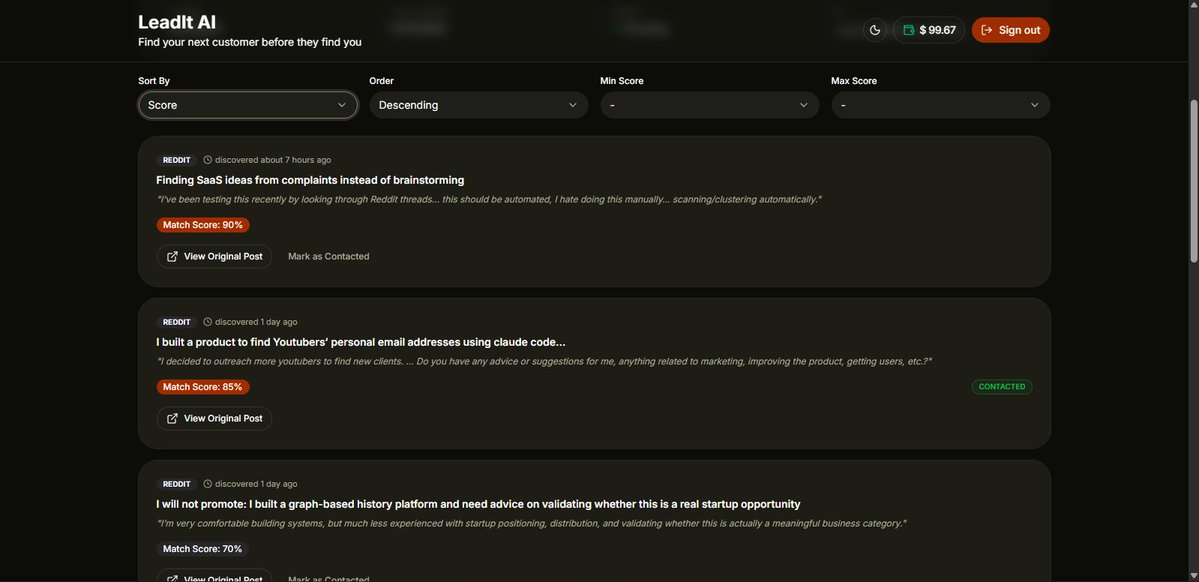Click the clock icon on the graph-based history card
This screenshot has height=582, width=1199.
(207, 484)
